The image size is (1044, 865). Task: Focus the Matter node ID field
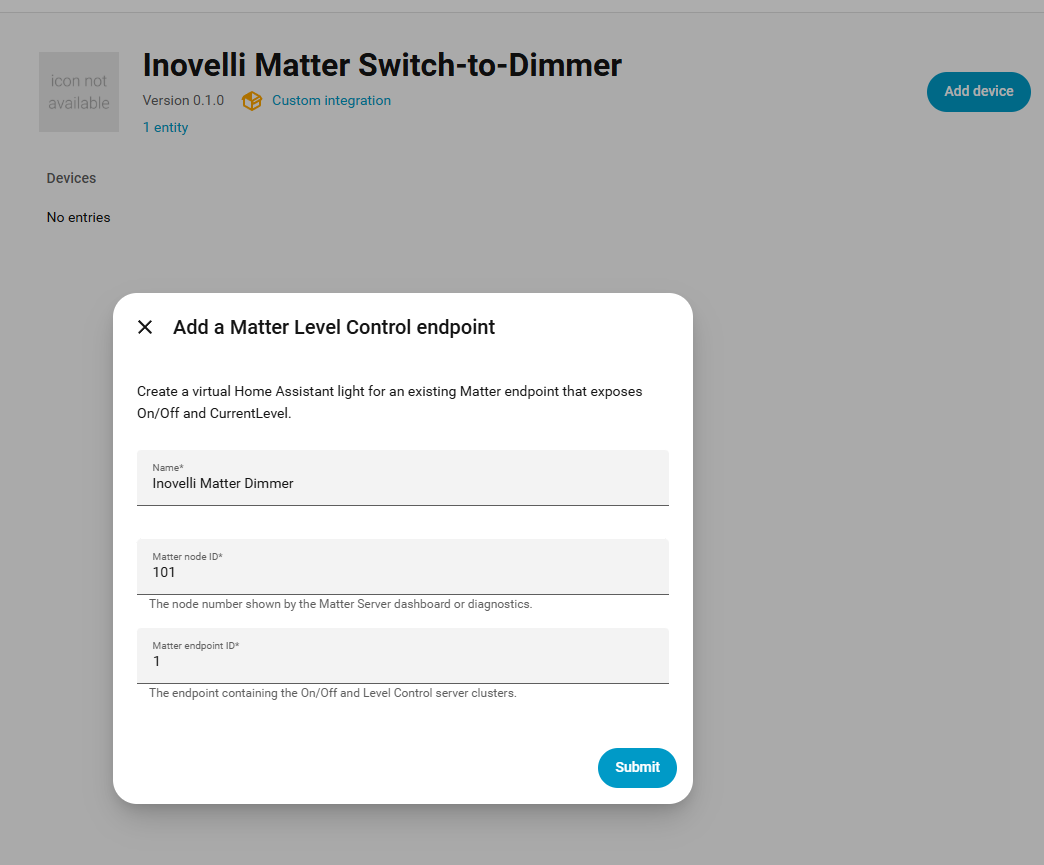pos(403,567)
